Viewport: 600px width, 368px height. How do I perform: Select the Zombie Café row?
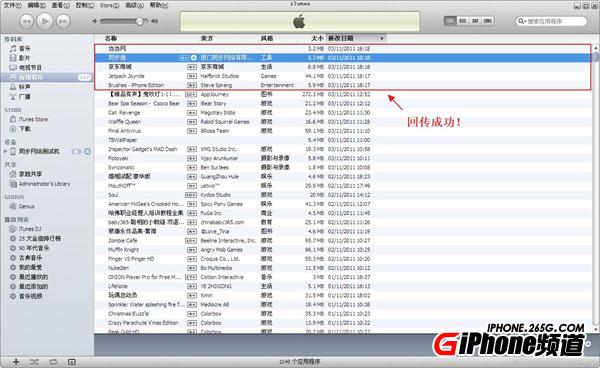[343, 241]
